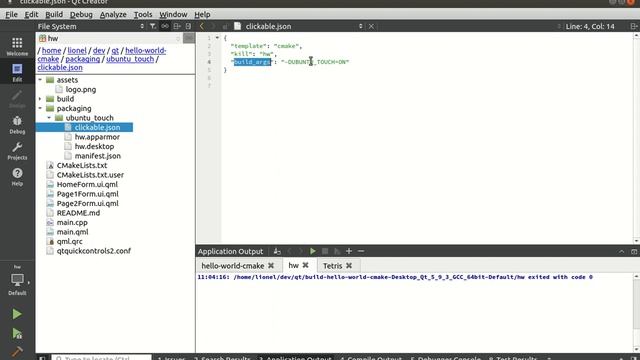Click the Build hammer icon
The width and height of the screenshot is (640, 360).
pyautogui.click(x=17, y=351)
